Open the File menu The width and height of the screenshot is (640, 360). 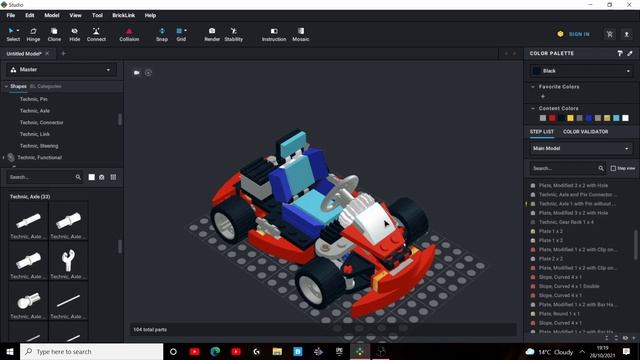(x=11, y=15)
